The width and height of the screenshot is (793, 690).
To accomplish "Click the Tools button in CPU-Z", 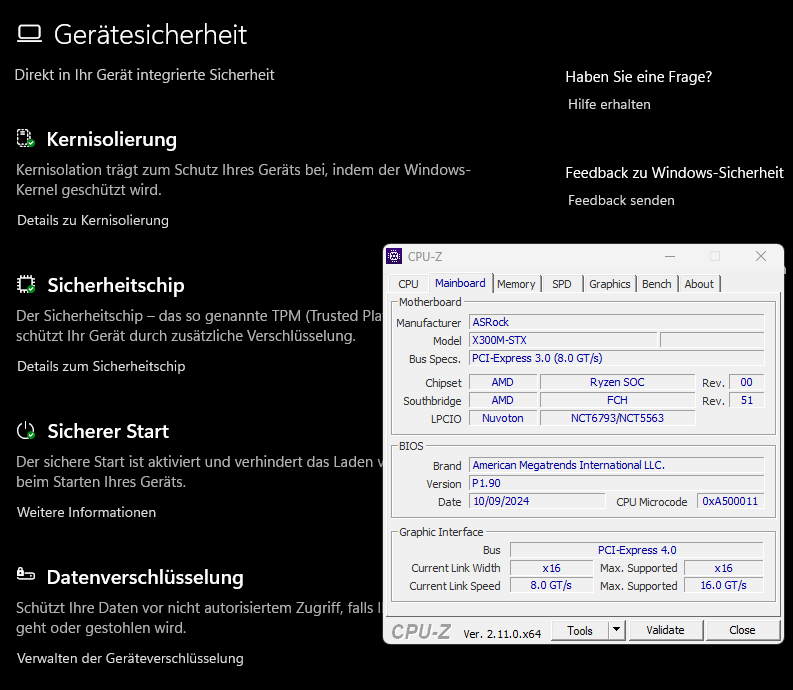I will (580, 631).
